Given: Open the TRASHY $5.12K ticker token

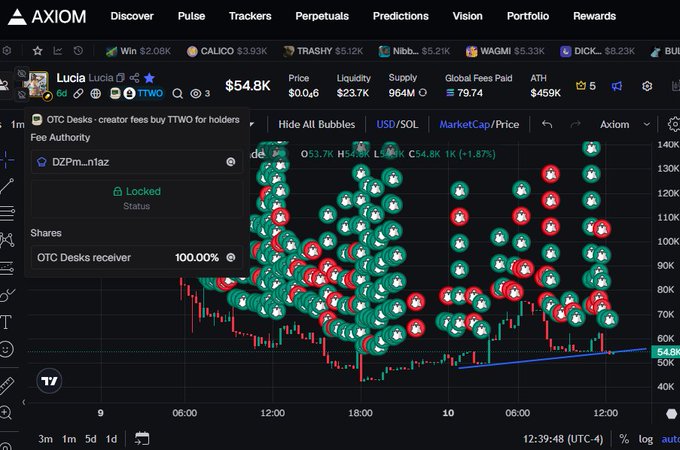Looking at the screenshot, I should 323,51.
